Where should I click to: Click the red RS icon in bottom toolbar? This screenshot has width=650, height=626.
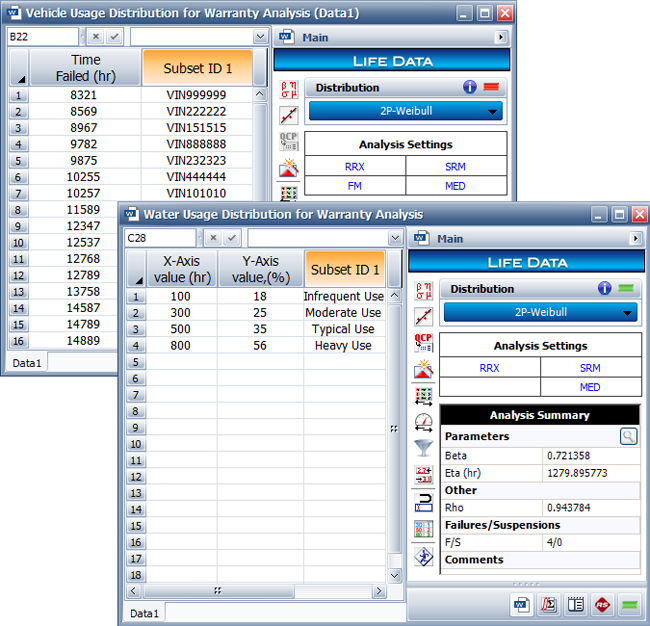(x=603, y=604)
